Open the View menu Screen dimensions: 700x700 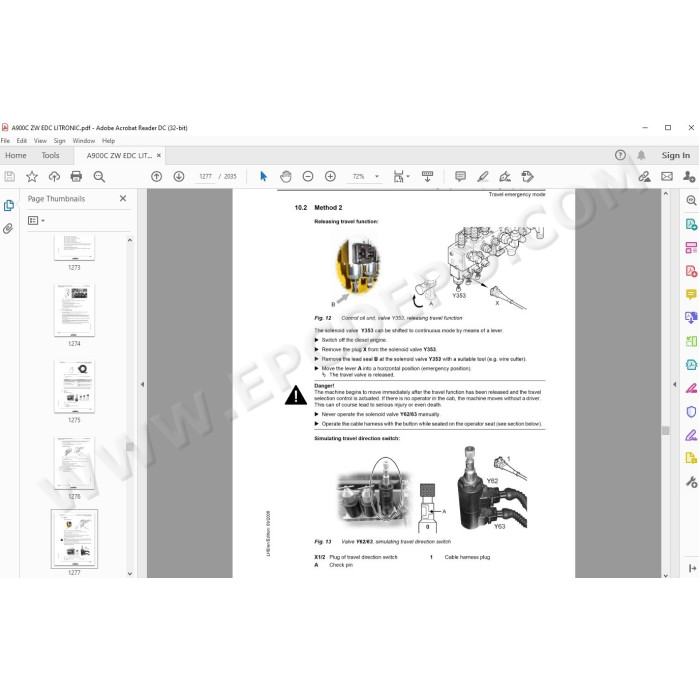(x=40, y=141)
